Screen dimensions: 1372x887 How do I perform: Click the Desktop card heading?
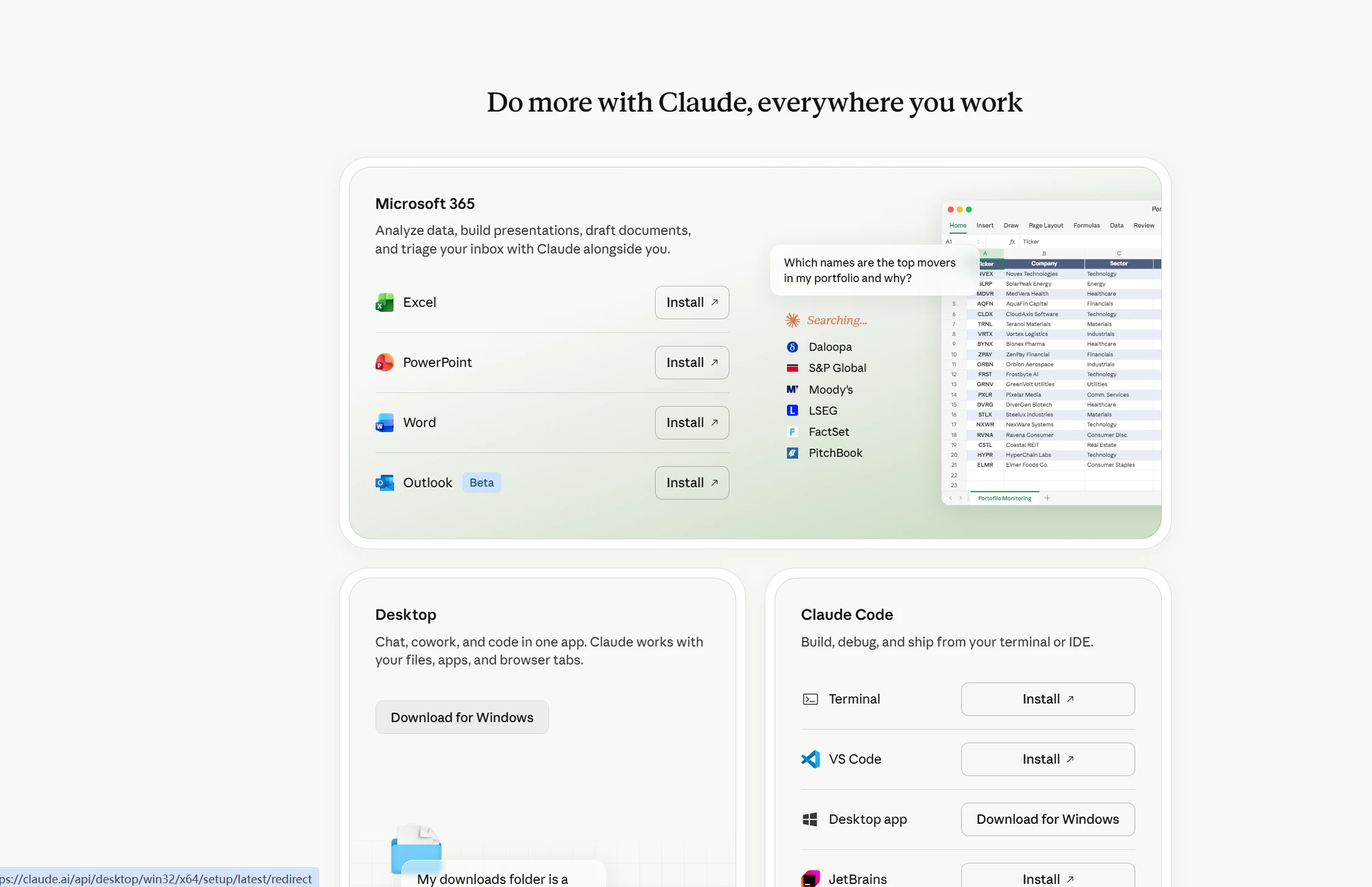pos(406,615)
